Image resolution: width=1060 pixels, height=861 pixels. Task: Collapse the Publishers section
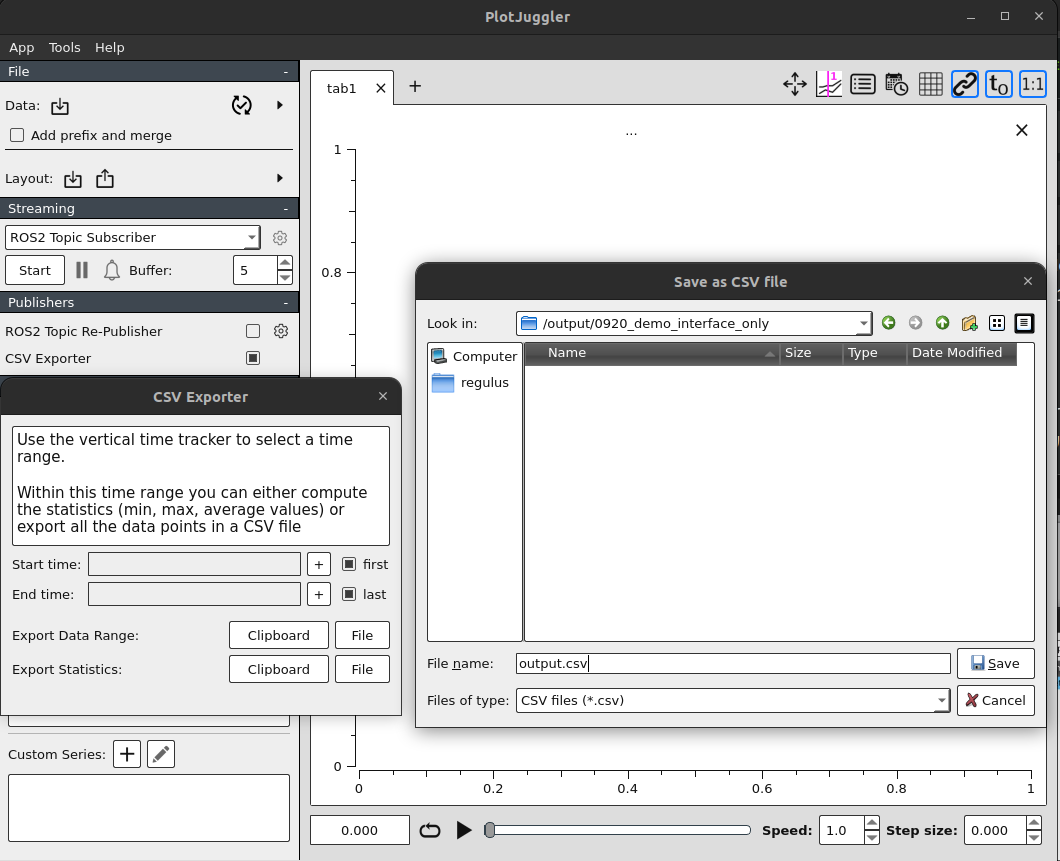tap(285, 303)
